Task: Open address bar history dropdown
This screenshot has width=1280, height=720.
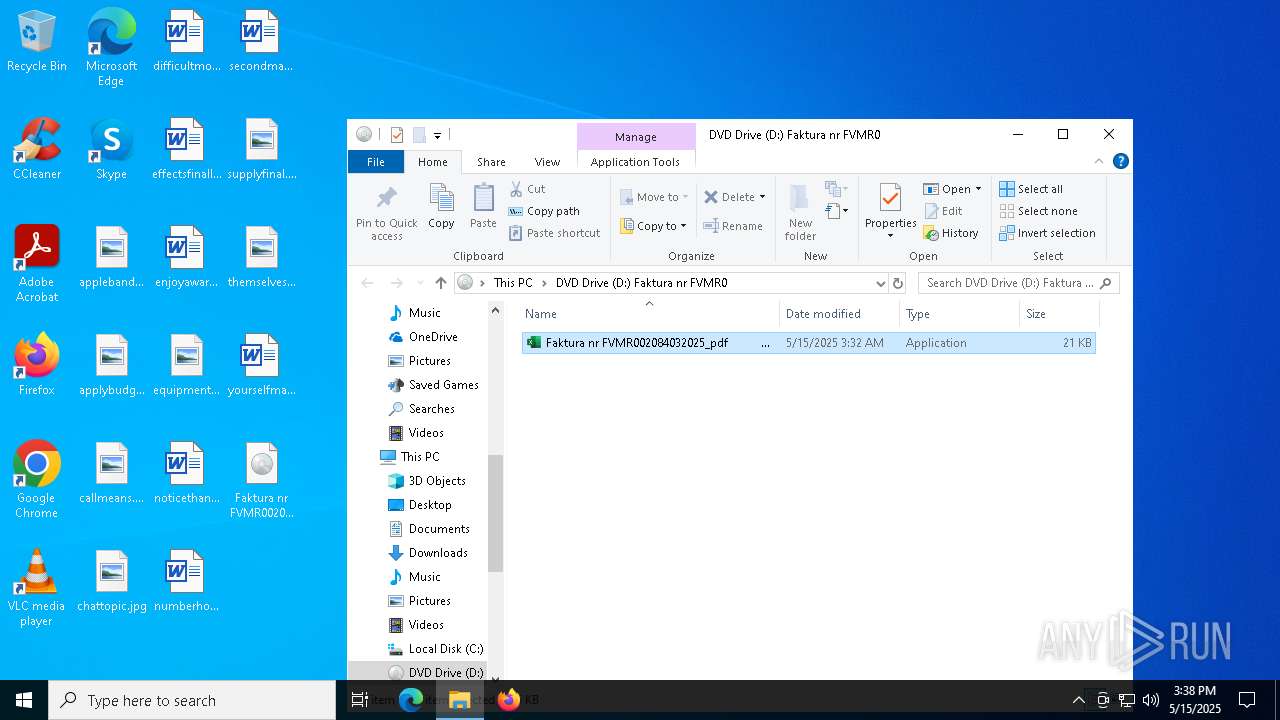Action: pyautogui.click(x=880, y=283)
